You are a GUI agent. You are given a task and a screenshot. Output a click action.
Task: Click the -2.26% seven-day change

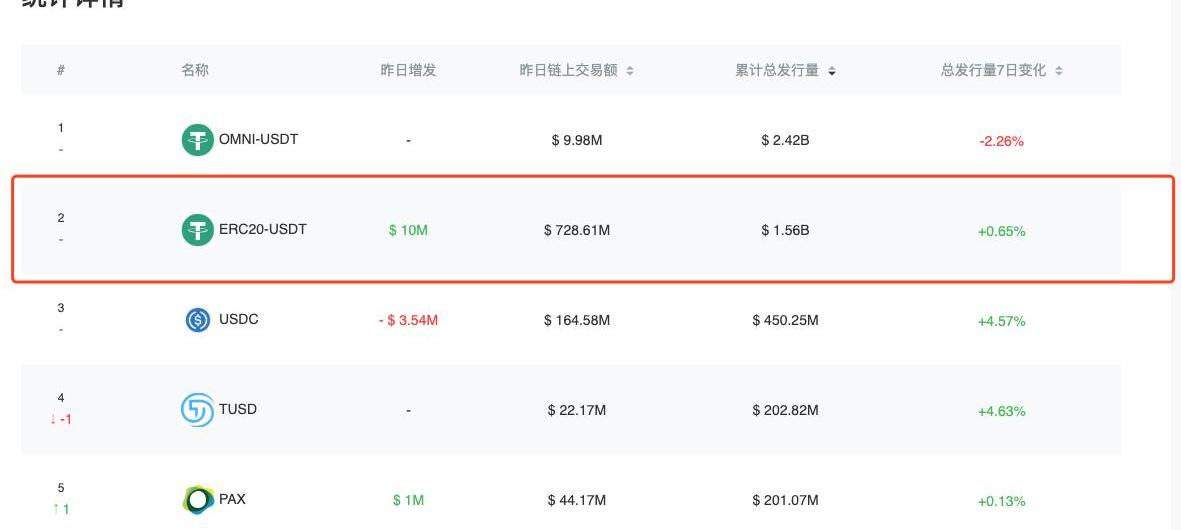(1002, 142)
